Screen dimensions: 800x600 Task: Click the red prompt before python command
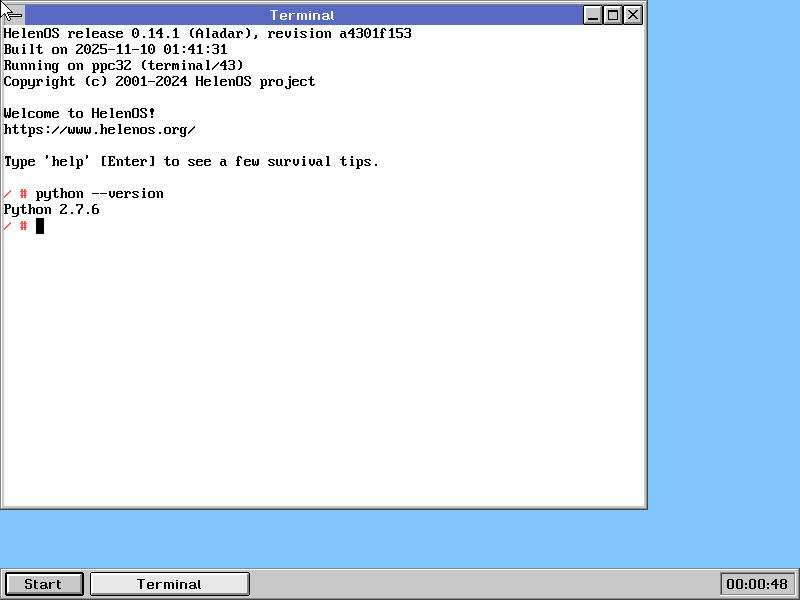coord(15,194)
